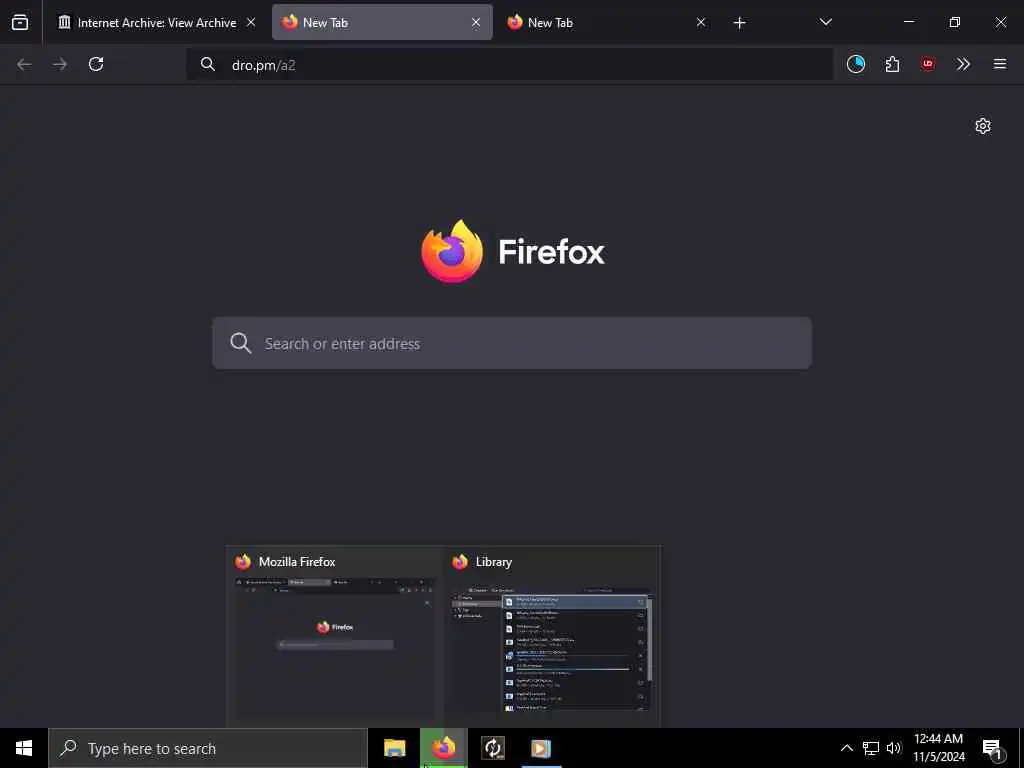
Task: Click the Mozilla Firefox preview title
Action: click(x=297, y=562)
